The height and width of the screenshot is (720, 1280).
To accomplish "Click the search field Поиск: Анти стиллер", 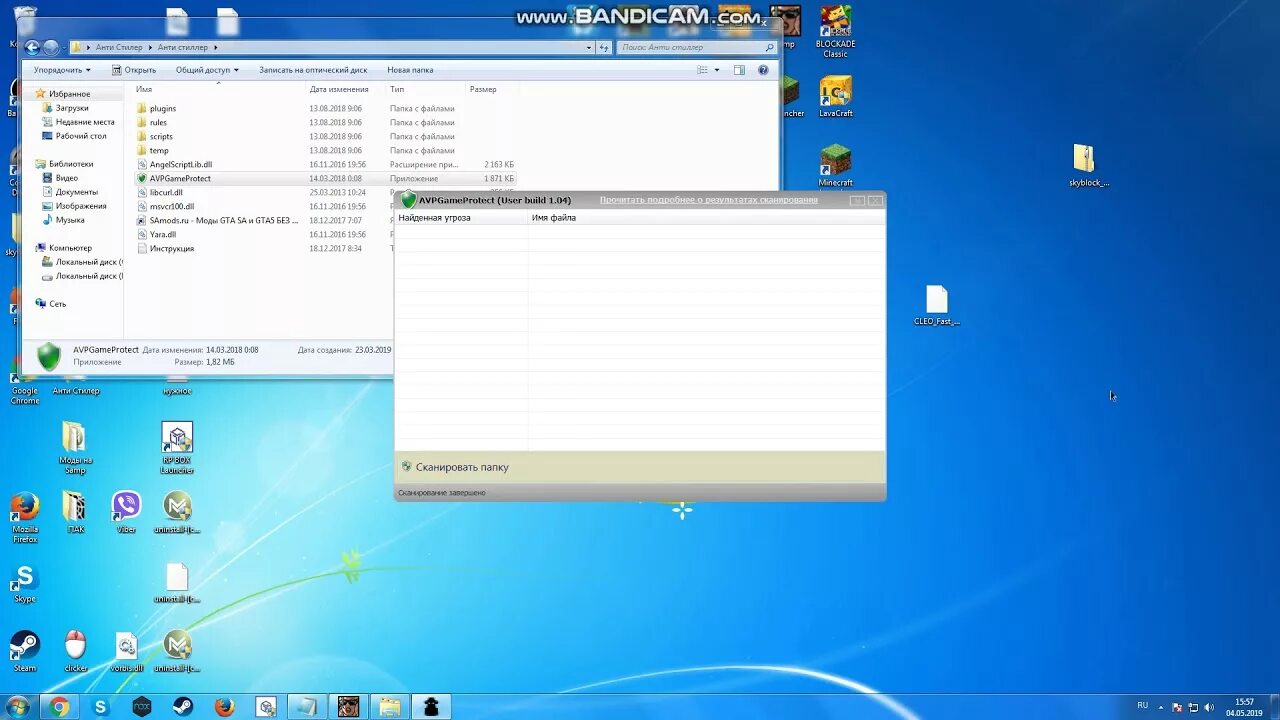I will (x=697, y=47).
